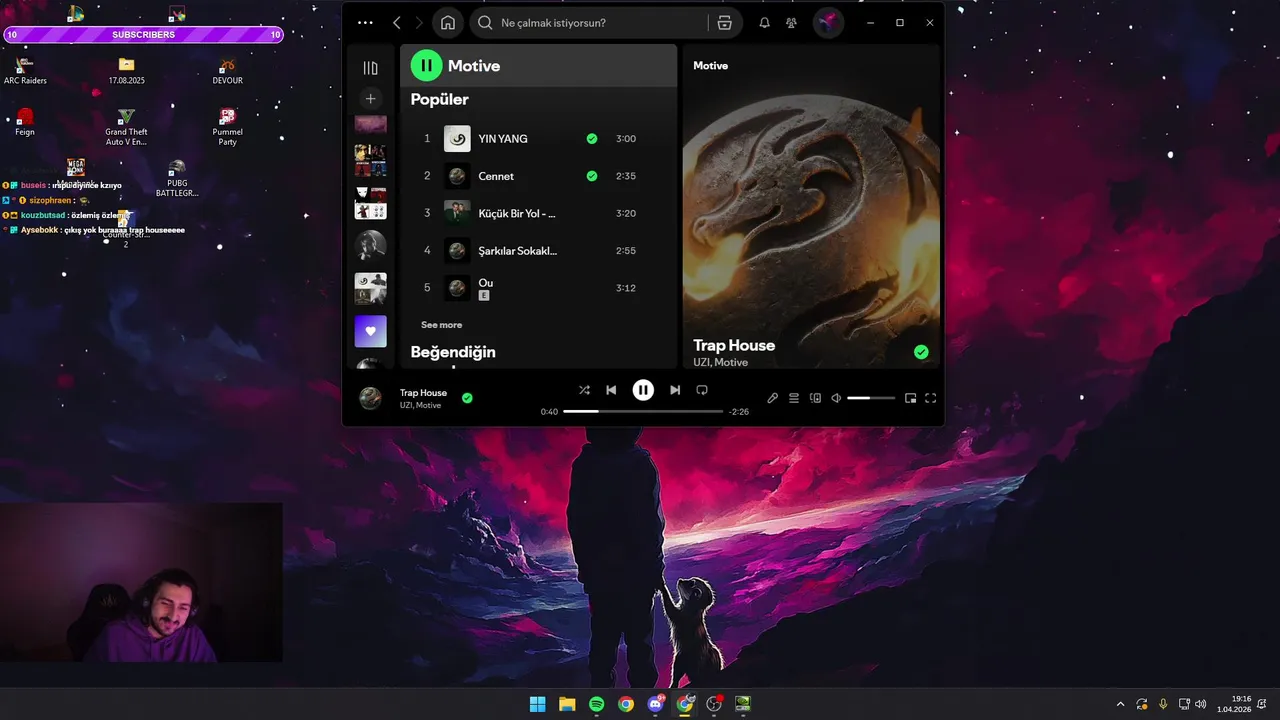
Task: Open the Motive artist title
Action: 474,66
